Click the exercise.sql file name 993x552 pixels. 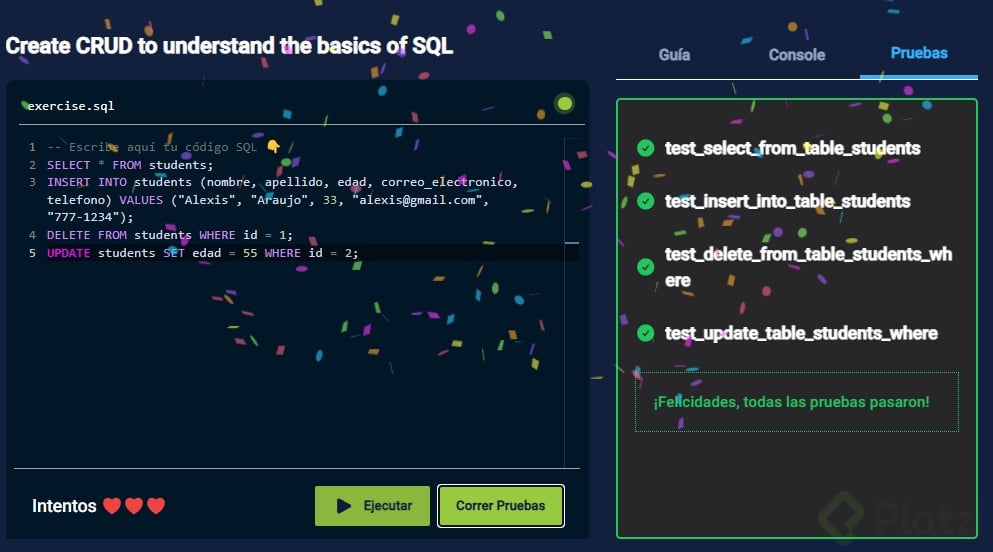(71, 106)
